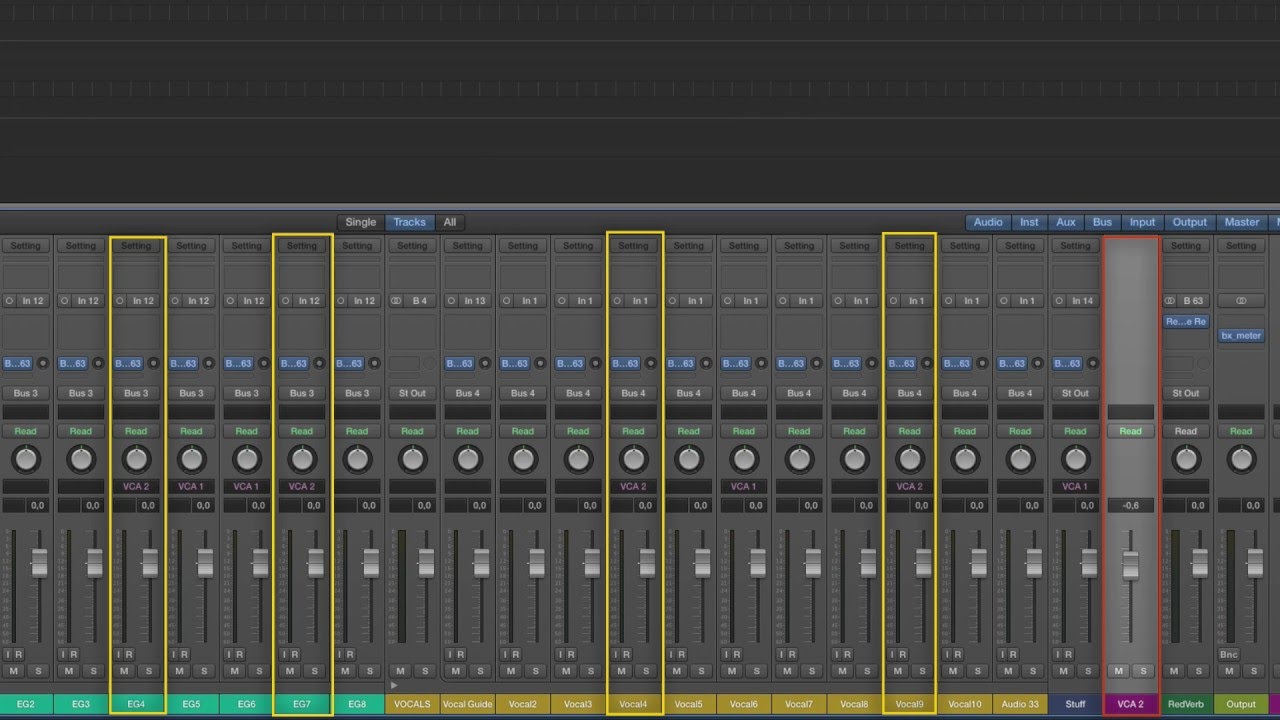Image resolution: width=1280 pixels, height=720 pixels.
Task: Open the Setting button on RedVerb strip
Action: [1186, 246]
